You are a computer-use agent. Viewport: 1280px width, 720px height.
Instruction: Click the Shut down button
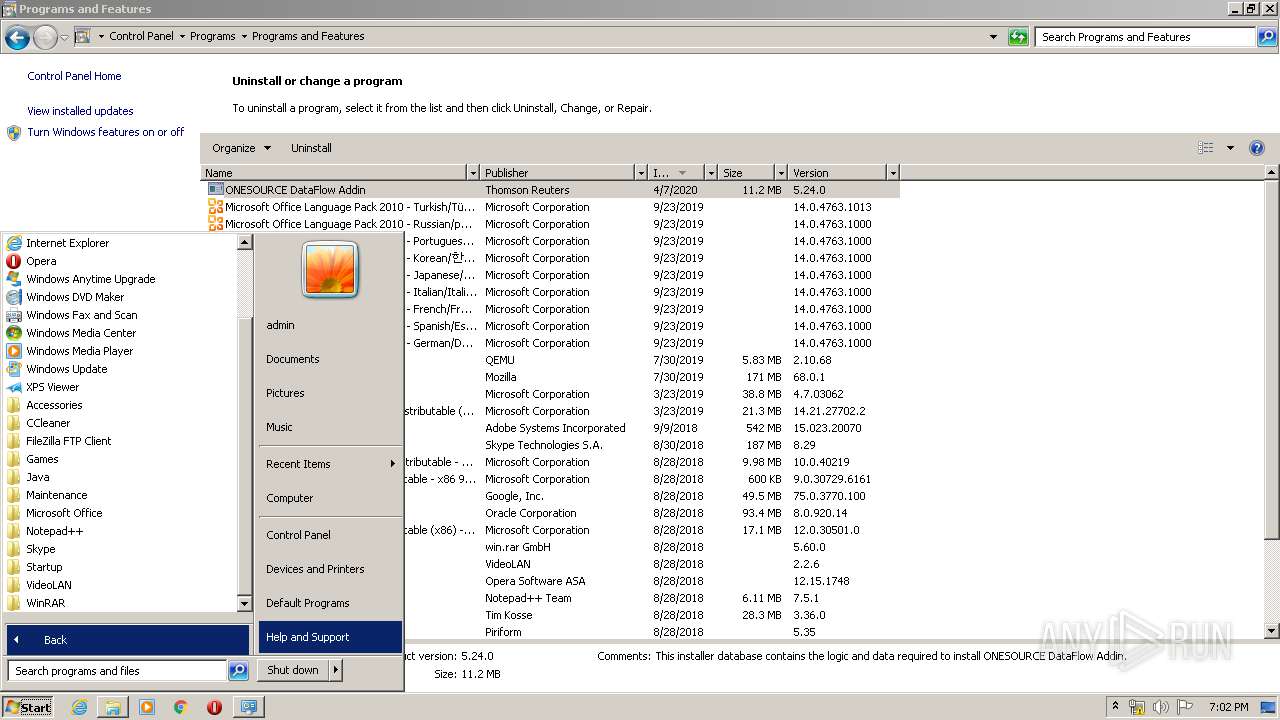(x=293, y=670)
